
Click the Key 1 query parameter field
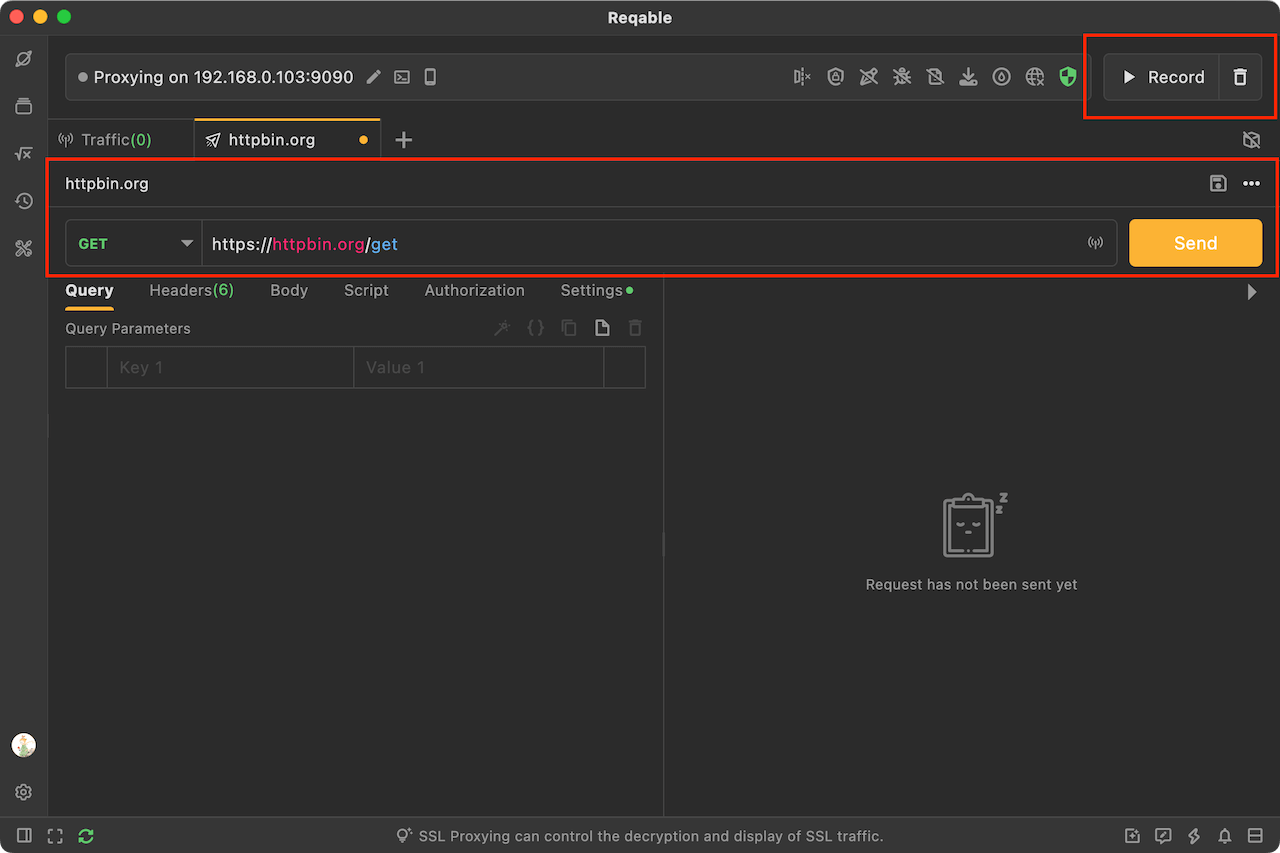[230, 367]
